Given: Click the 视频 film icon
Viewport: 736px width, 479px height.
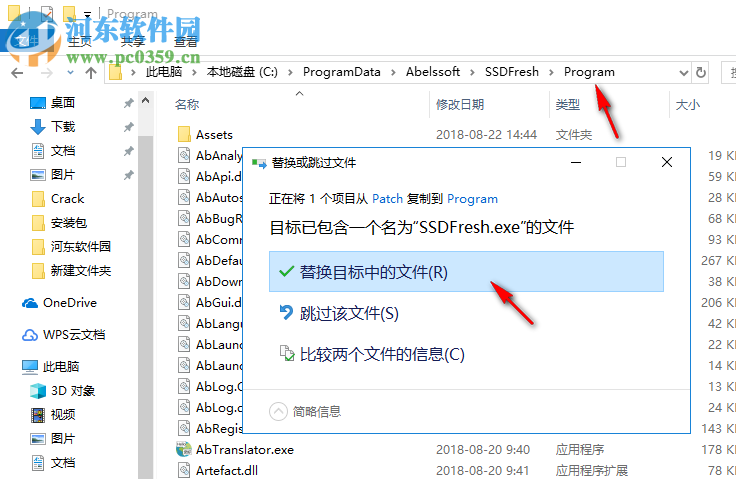Looking at the screenshot, I should pyautogui.click(x=38, y=415).
